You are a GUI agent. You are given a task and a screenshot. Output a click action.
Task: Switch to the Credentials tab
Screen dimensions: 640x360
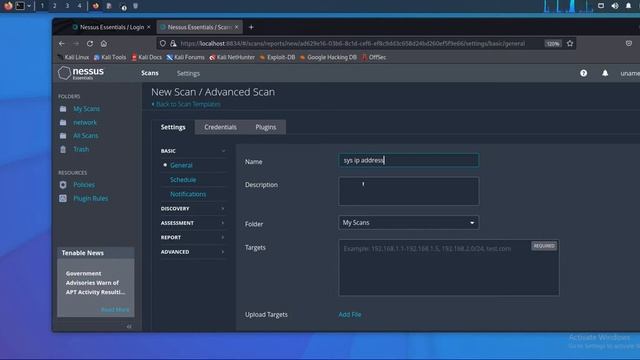point(220,127)
